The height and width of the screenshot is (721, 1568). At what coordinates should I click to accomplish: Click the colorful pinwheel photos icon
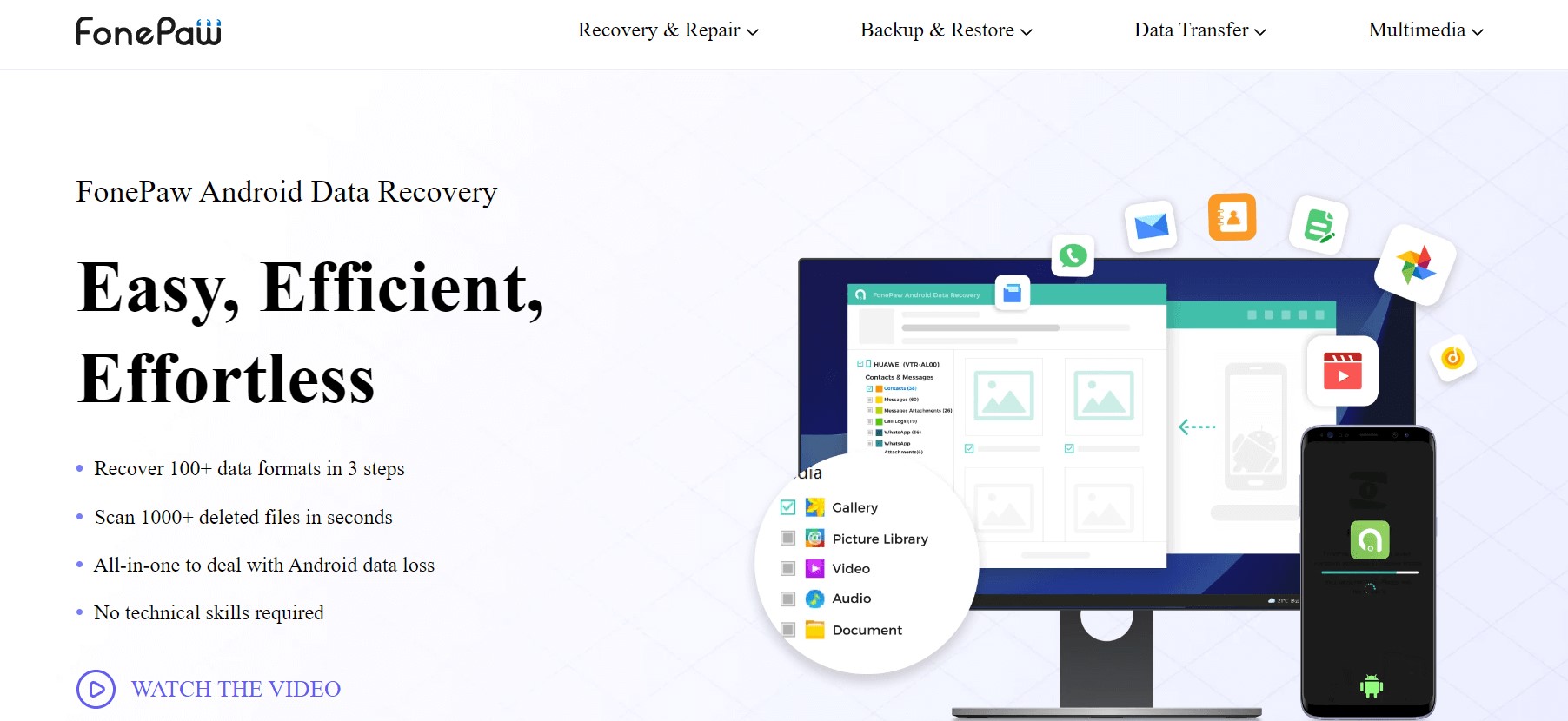(1415, 265)
